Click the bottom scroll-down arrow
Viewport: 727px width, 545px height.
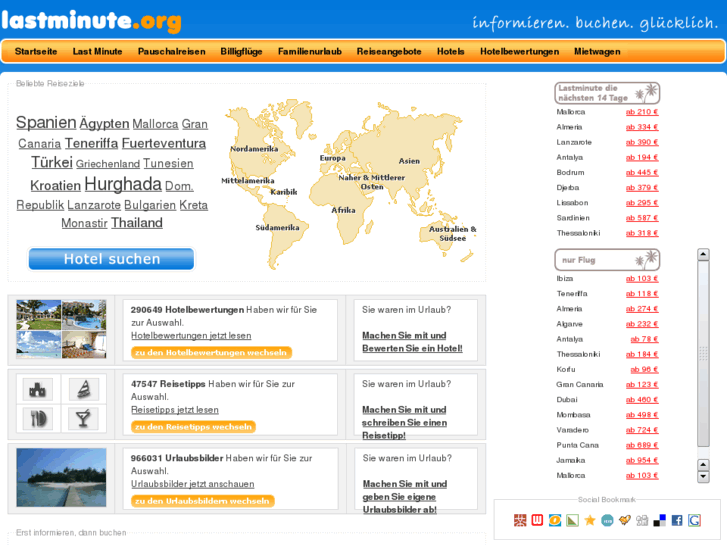point(703,476)
